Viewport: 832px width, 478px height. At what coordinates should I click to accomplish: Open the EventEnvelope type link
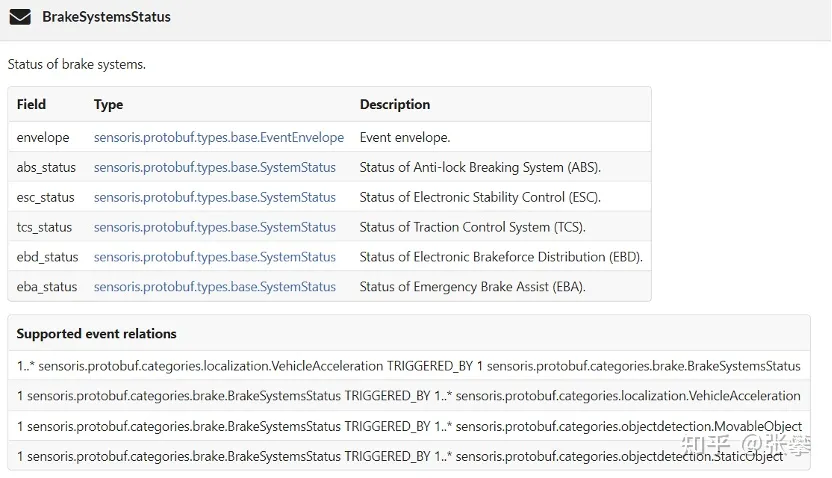tap(219, 137)
